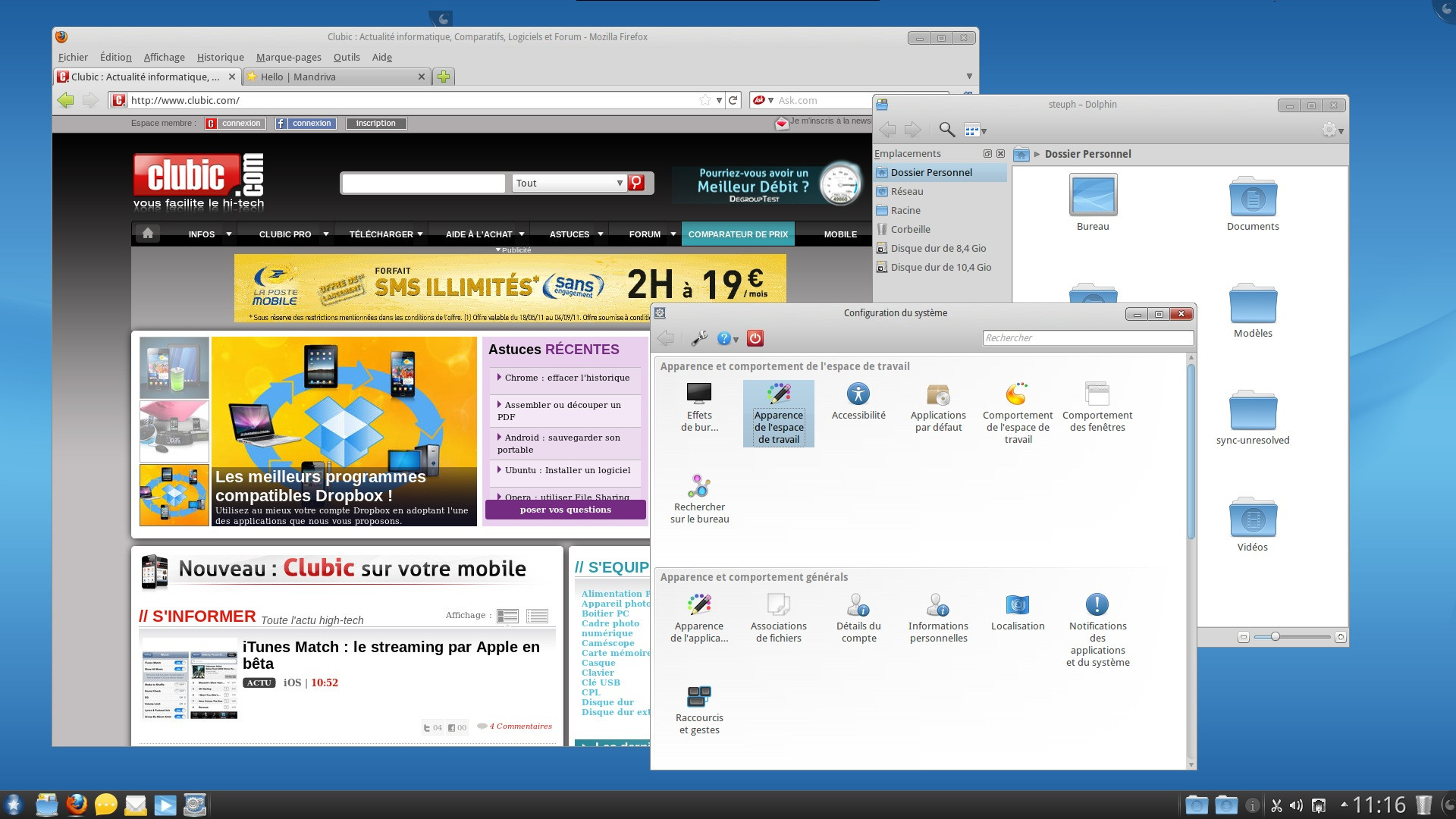Mute the volume from the system tray

click(x=1297, y=805)
